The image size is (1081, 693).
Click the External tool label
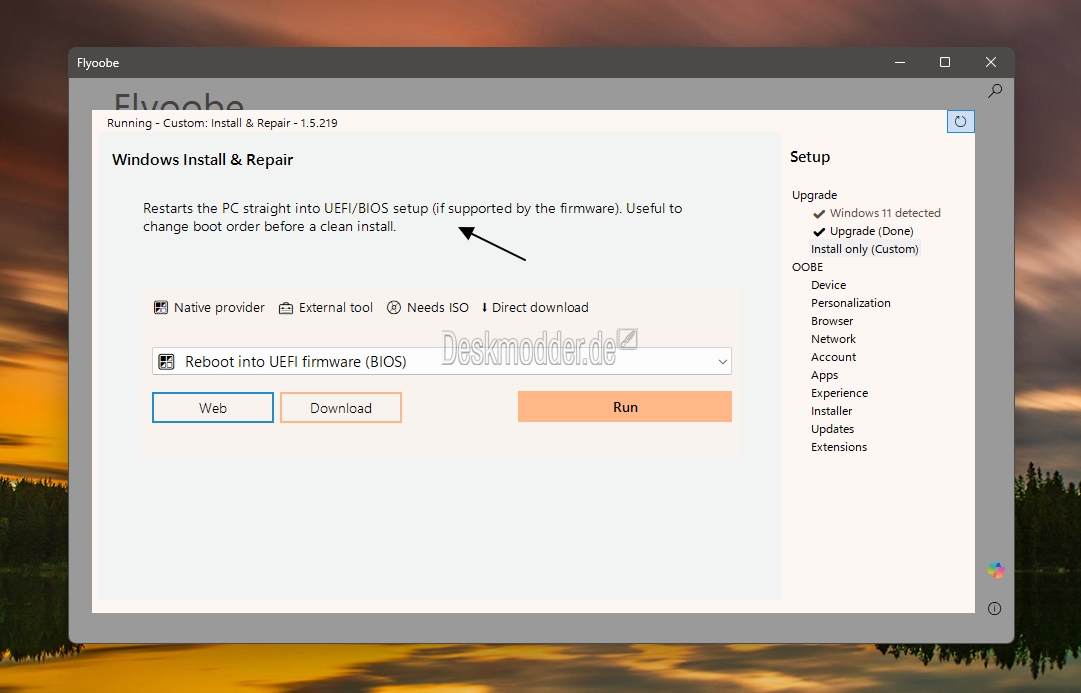[336, 308]
